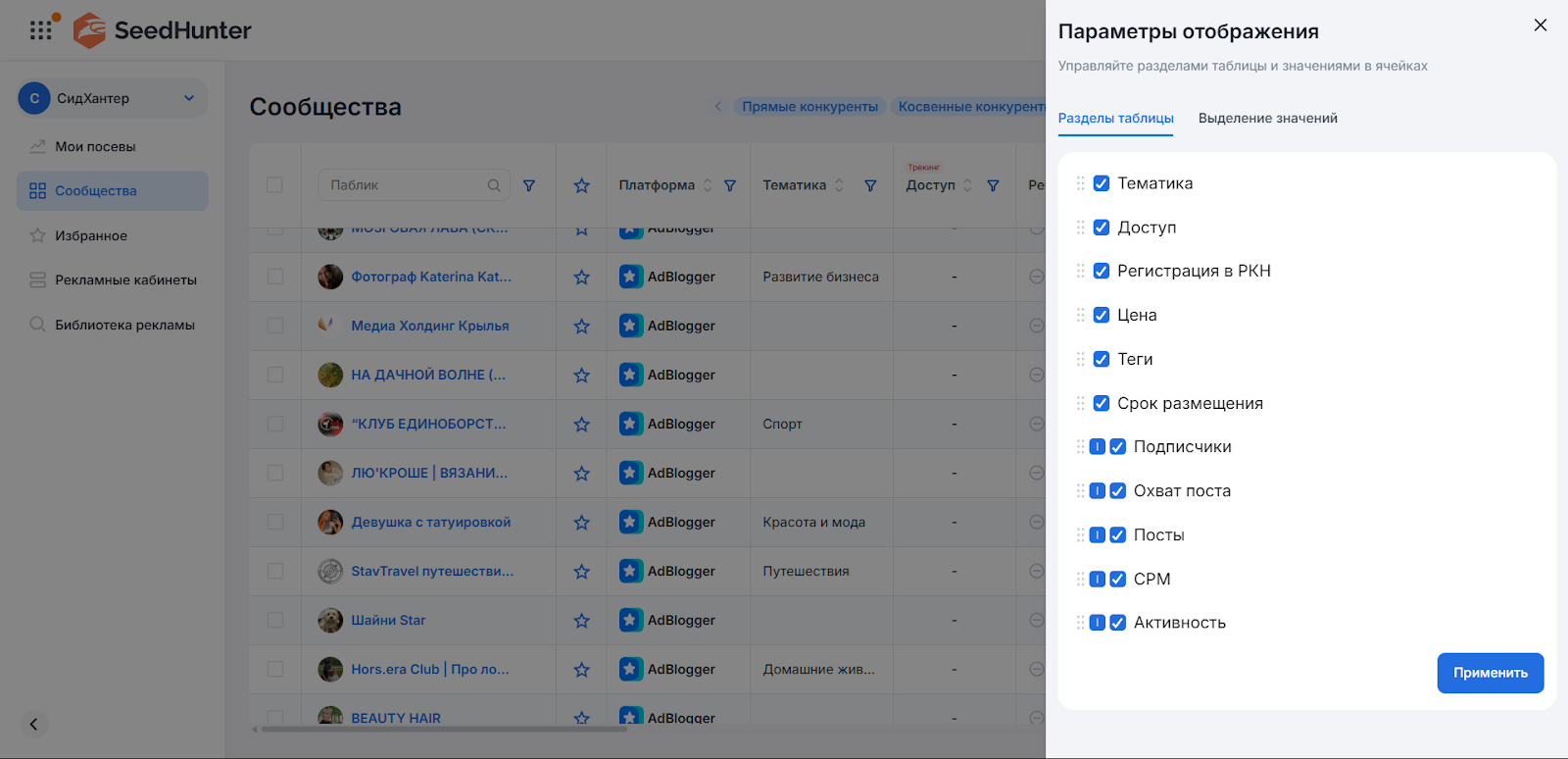The height and width of the screenshot is (759, 1568).
Task: Switch to Выделение значений tab
Action: [1267, 119]
